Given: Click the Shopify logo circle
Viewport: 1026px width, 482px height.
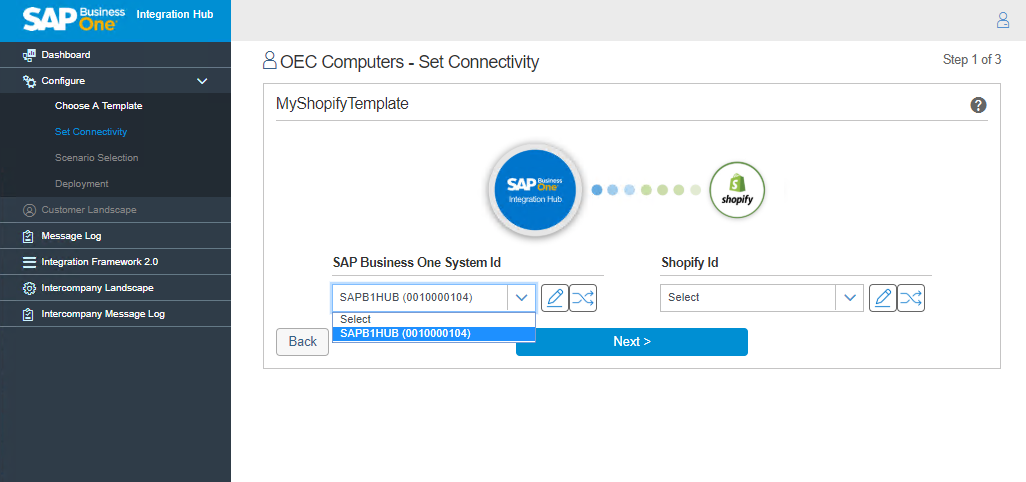Looking at the screenshot, I should 737,190.
